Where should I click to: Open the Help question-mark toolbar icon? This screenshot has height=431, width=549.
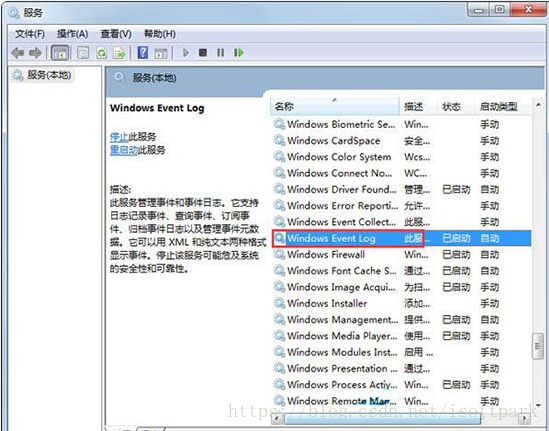(143, 53)
